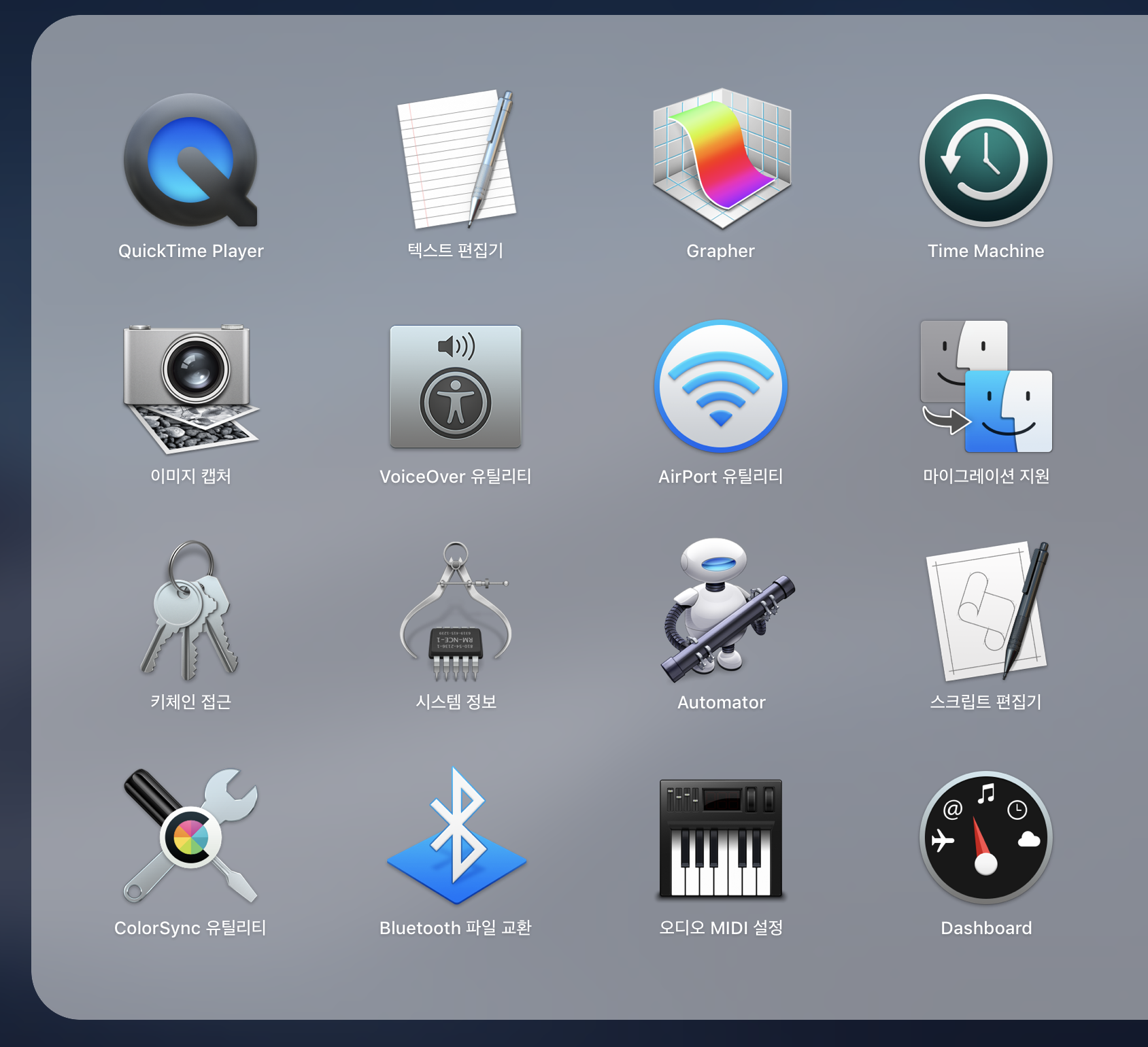Open the Grapher 3D graph icon
Screen dimensions: 1148x1047
click(722, 159)
